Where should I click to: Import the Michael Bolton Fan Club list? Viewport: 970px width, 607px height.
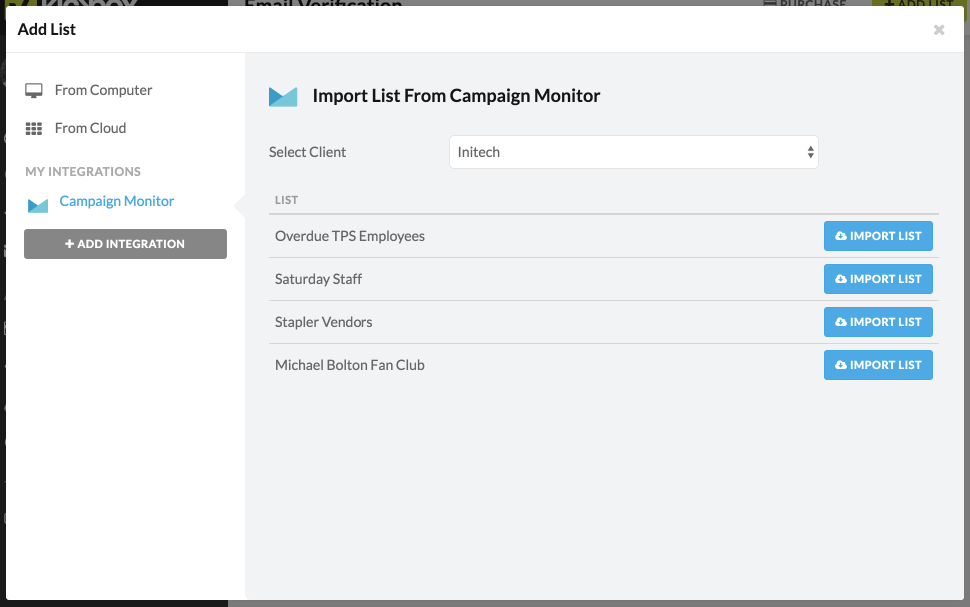pos(878,365)
